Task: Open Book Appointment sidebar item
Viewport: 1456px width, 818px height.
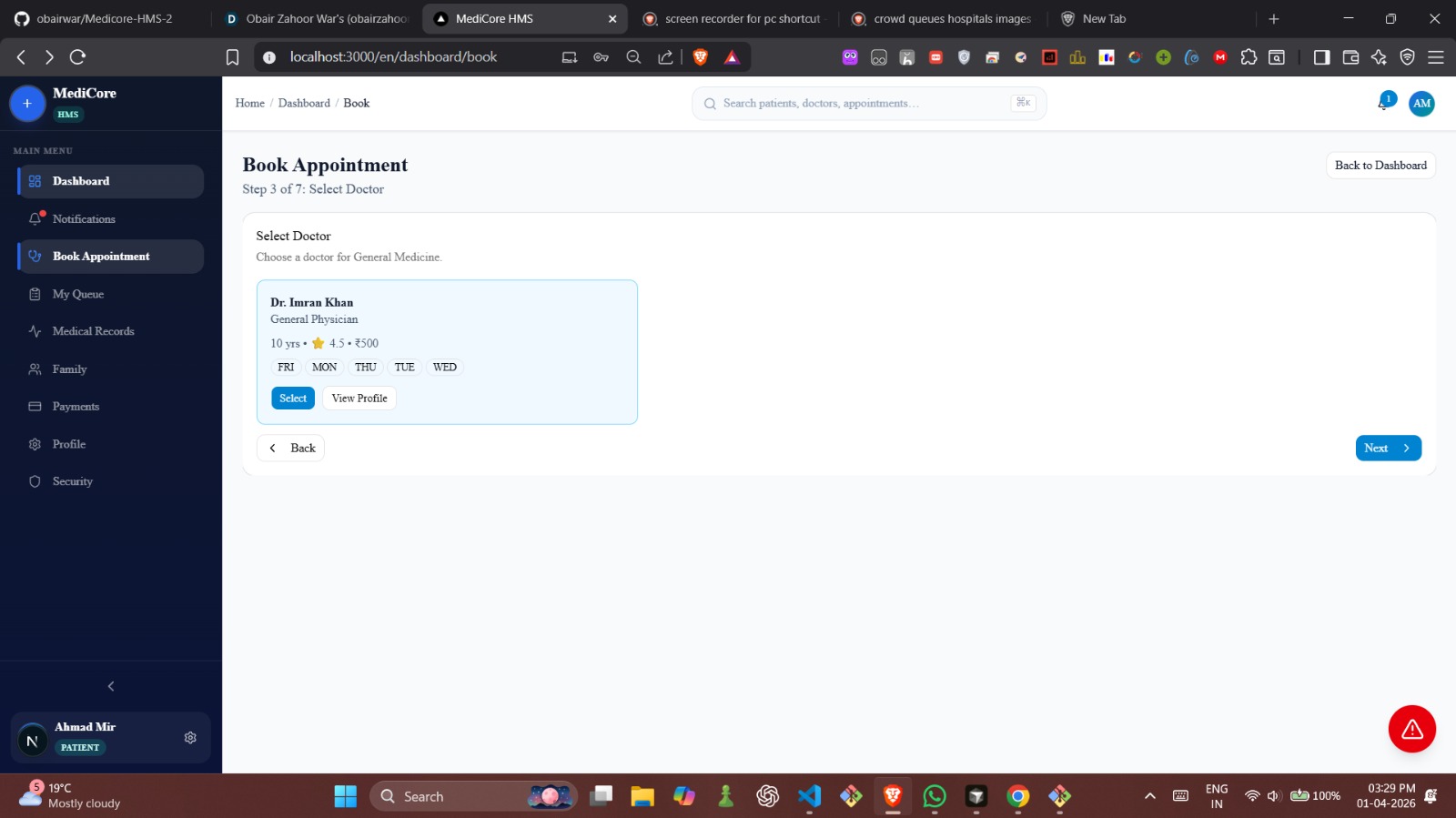Action: click(x=110, y=257)
